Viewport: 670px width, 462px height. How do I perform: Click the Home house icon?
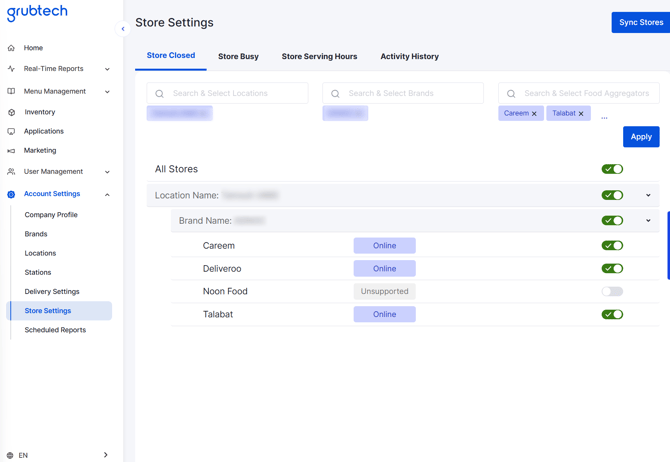point(11,48)
